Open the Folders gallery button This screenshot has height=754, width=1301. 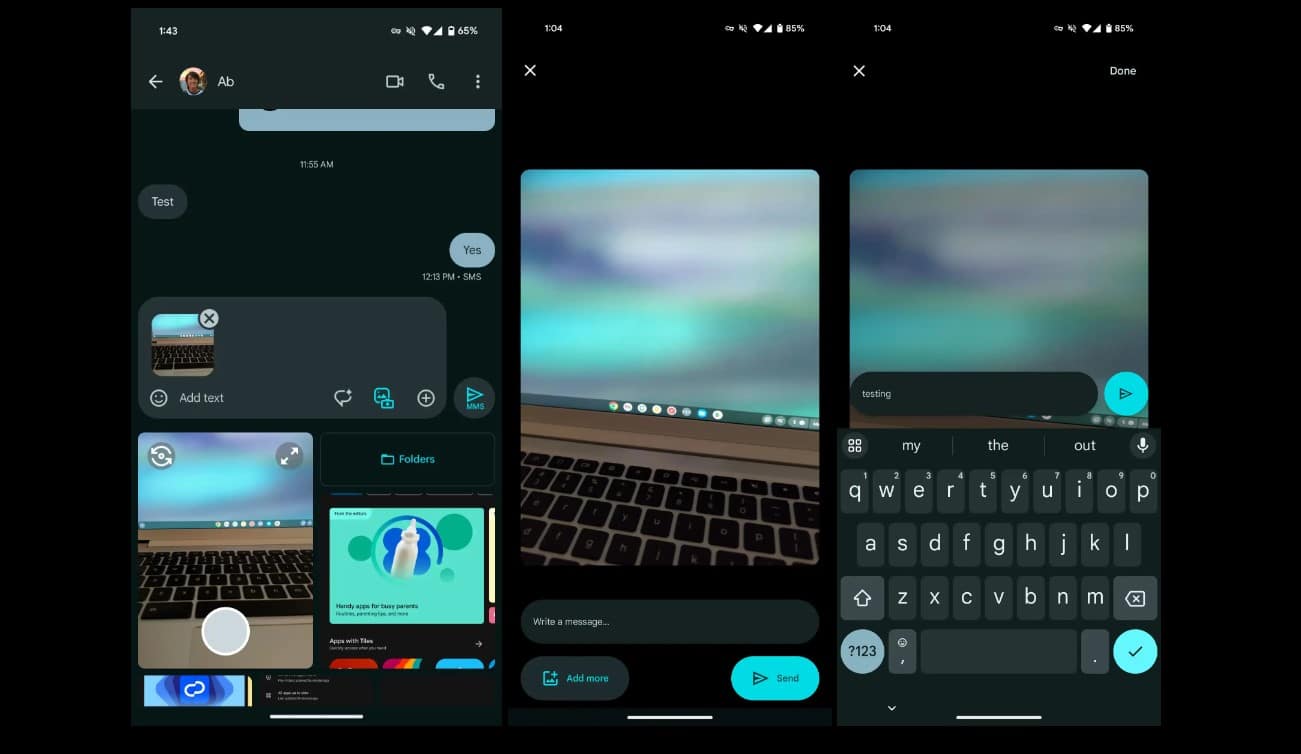(407, 459)
